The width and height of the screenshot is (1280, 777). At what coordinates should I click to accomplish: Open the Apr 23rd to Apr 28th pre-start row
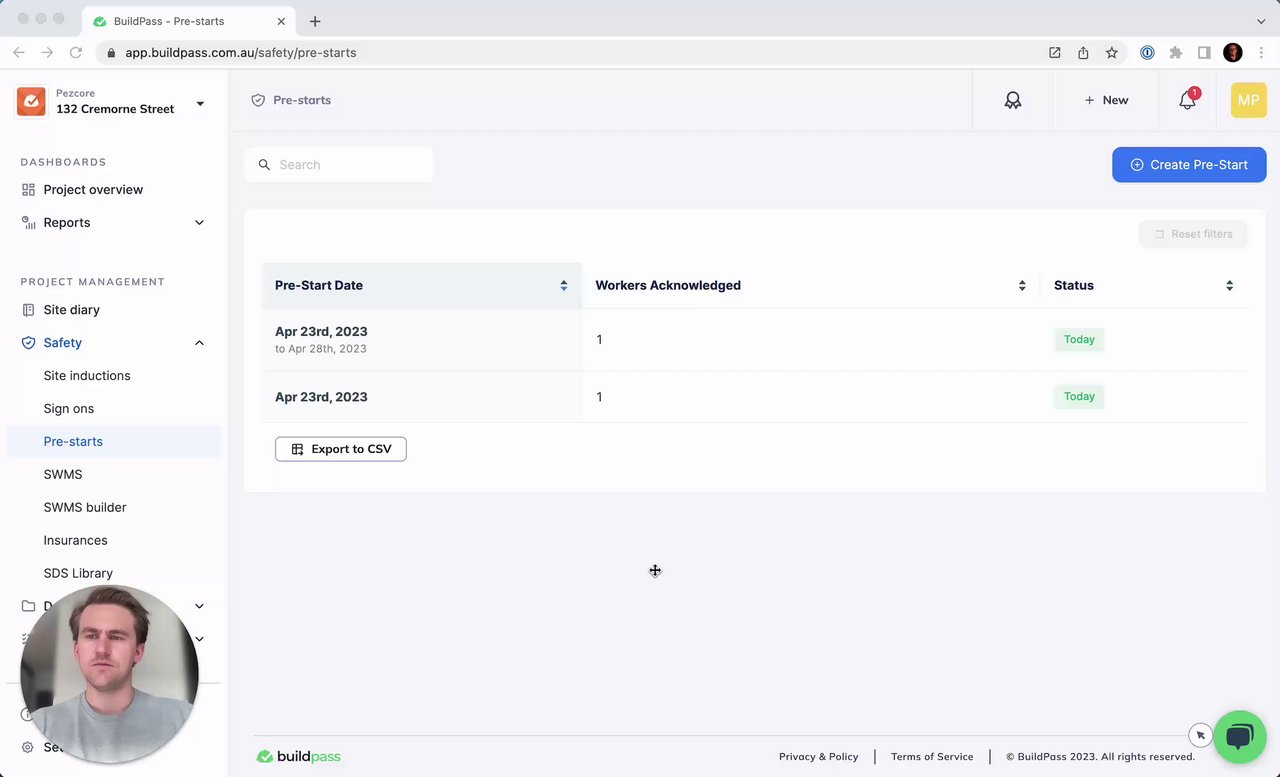[755, 340]
